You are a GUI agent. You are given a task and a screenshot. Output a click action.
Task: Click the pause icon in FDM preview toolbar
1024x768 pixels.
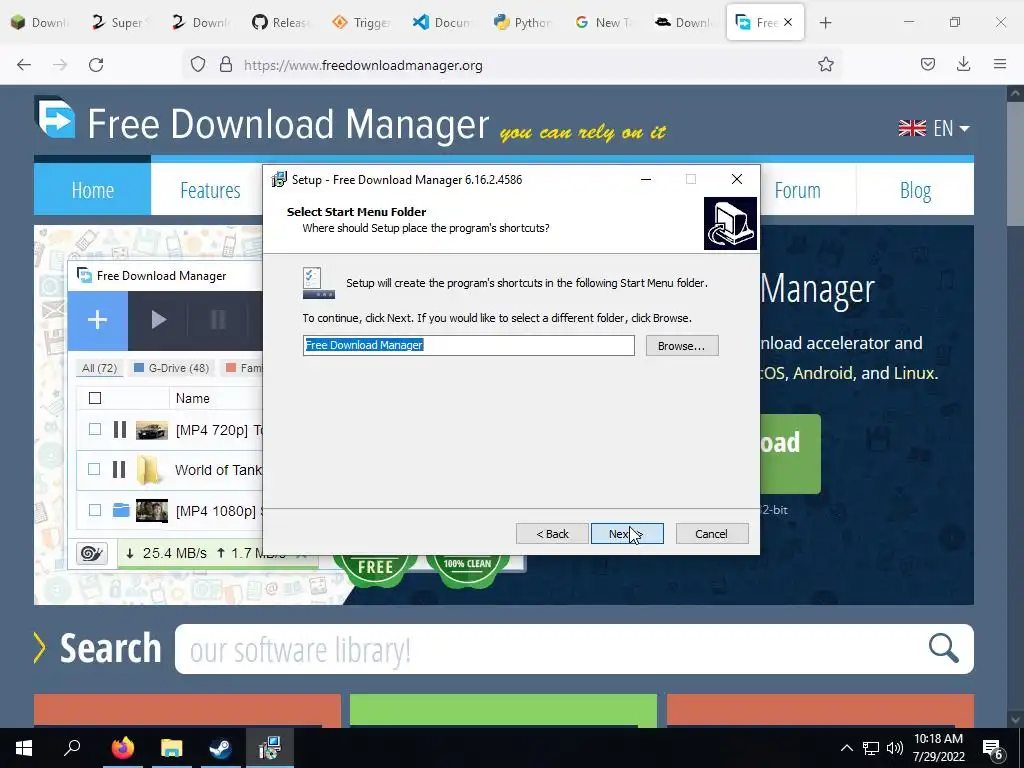click(x=218, y=320)
